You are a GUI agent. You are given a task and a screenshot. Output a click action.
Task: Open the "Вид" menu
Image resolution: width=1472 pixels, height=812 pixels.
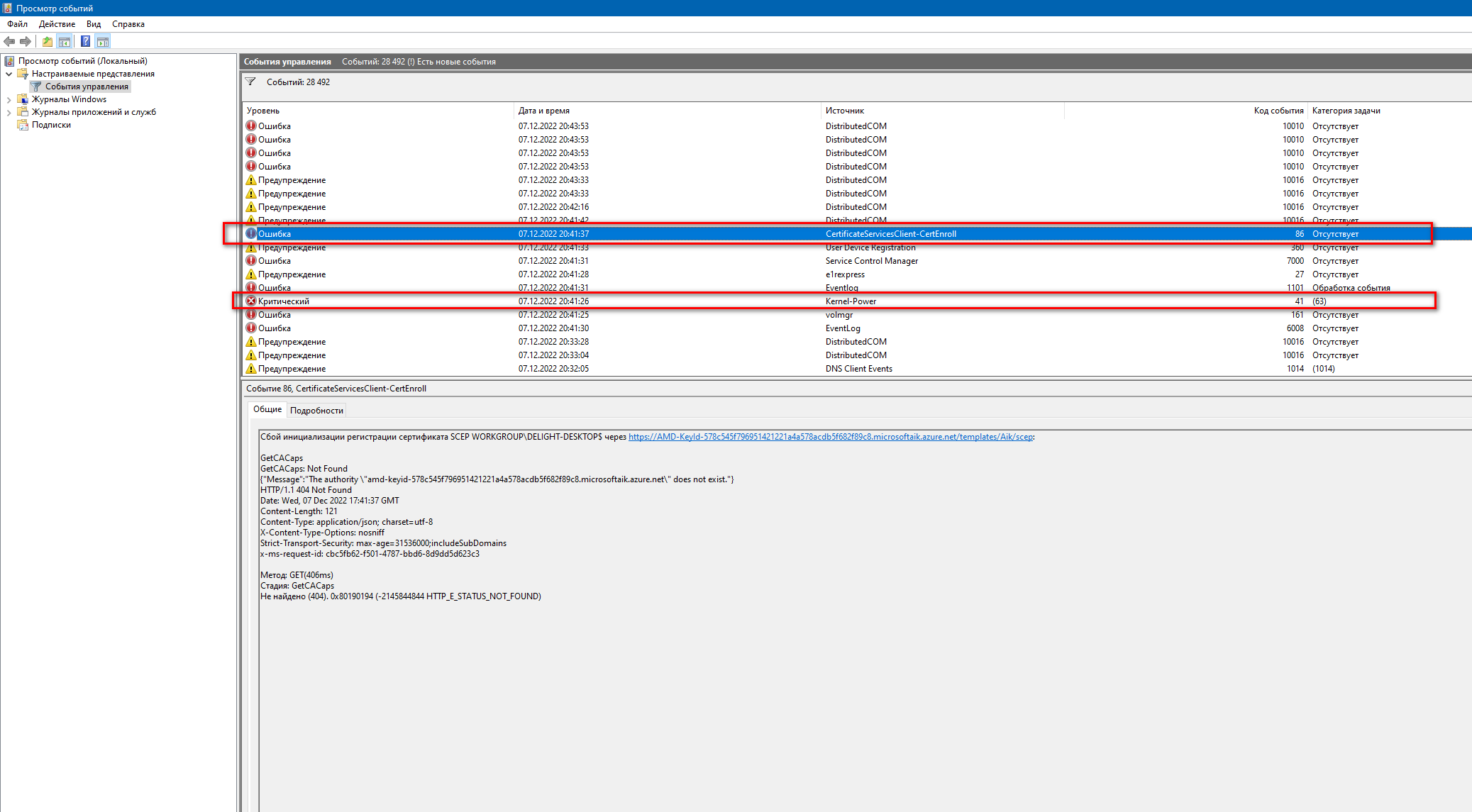pyautogui.click(x=94, y=24)
